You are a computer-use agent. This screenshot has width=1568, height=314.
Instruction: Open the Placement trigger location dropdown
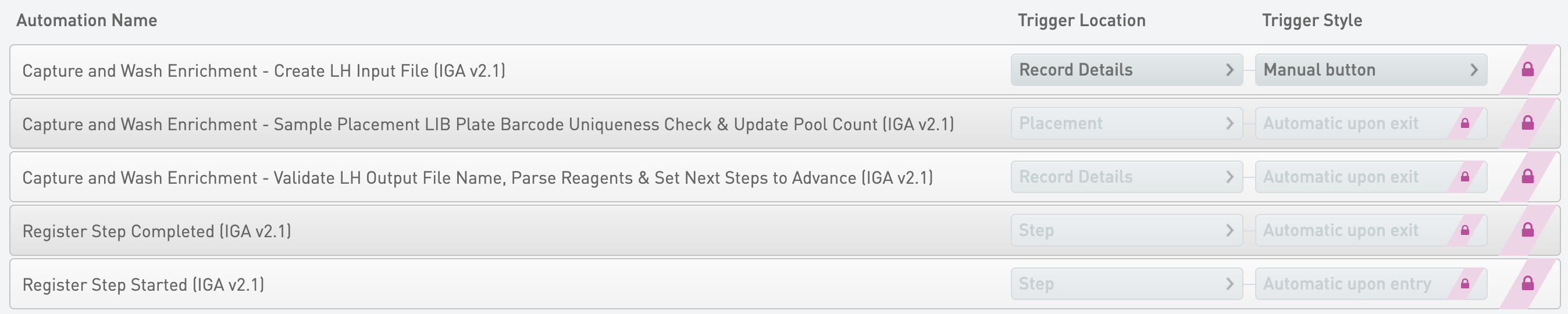(1126, 123)
